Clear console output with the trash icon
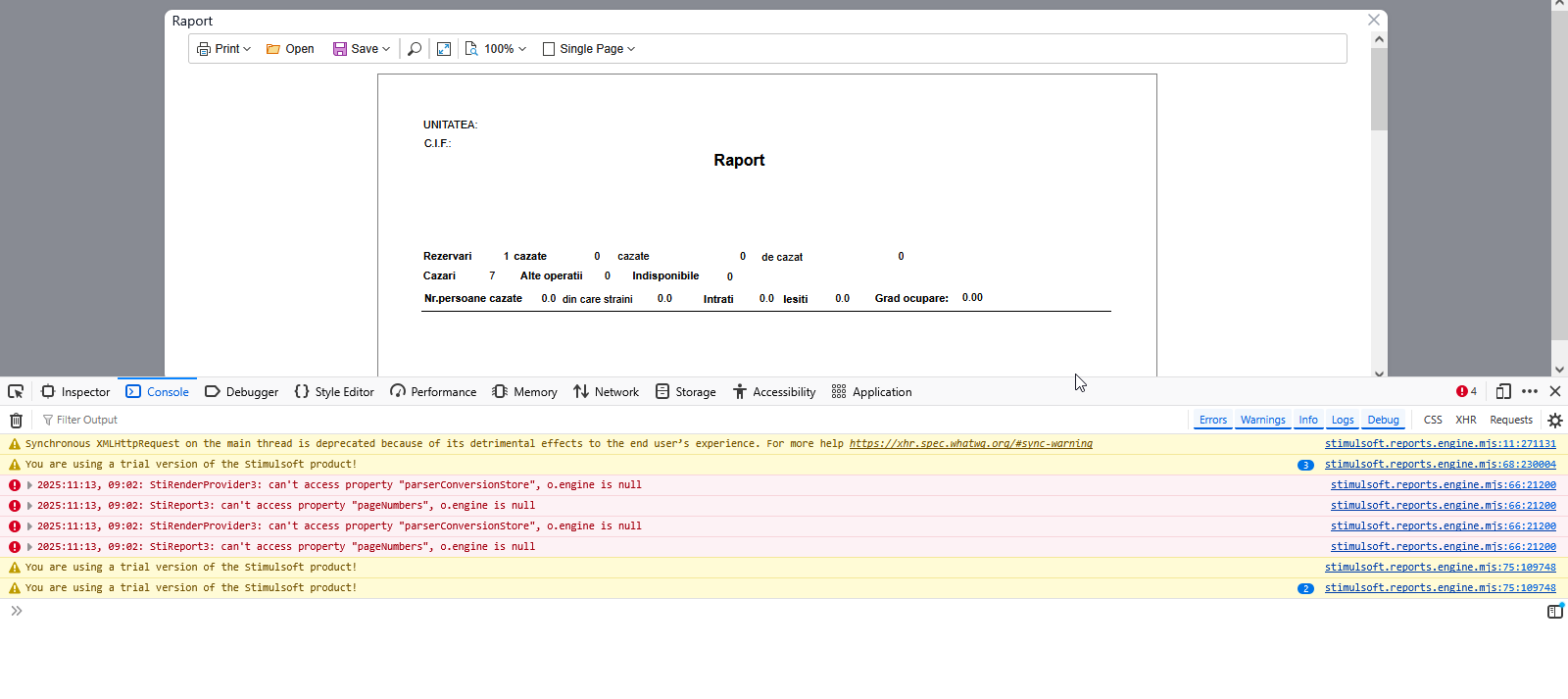Screen dimensions: 1568x699 click(16, 421)
